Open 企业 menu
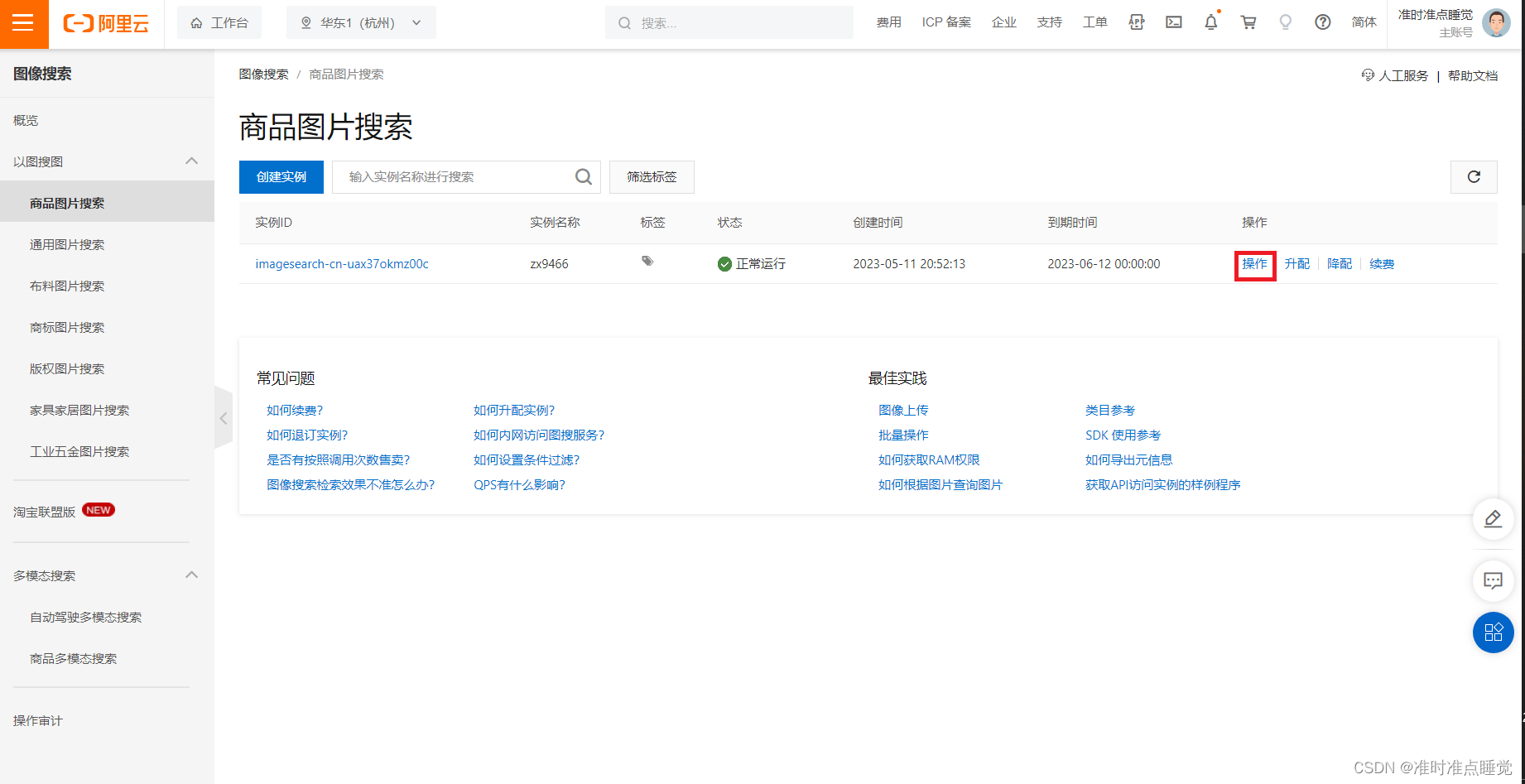Viewport: 1525px width, 784px height. [1004, 22]
